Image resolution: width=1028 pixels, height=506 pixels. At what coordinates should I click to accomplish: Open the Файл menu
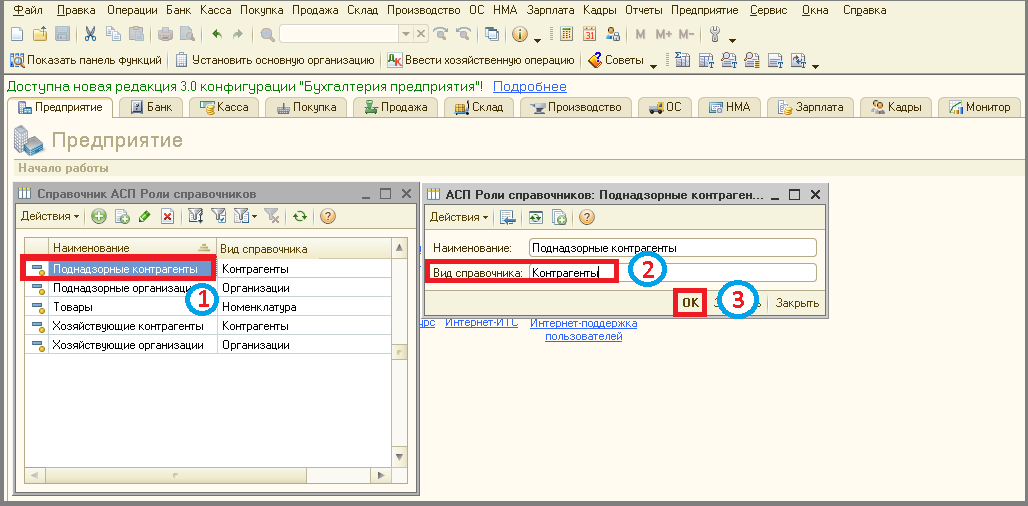point(26,10)
